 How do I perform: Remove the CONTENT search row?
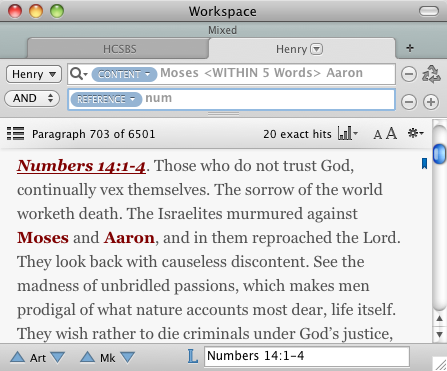click(409, 74)
